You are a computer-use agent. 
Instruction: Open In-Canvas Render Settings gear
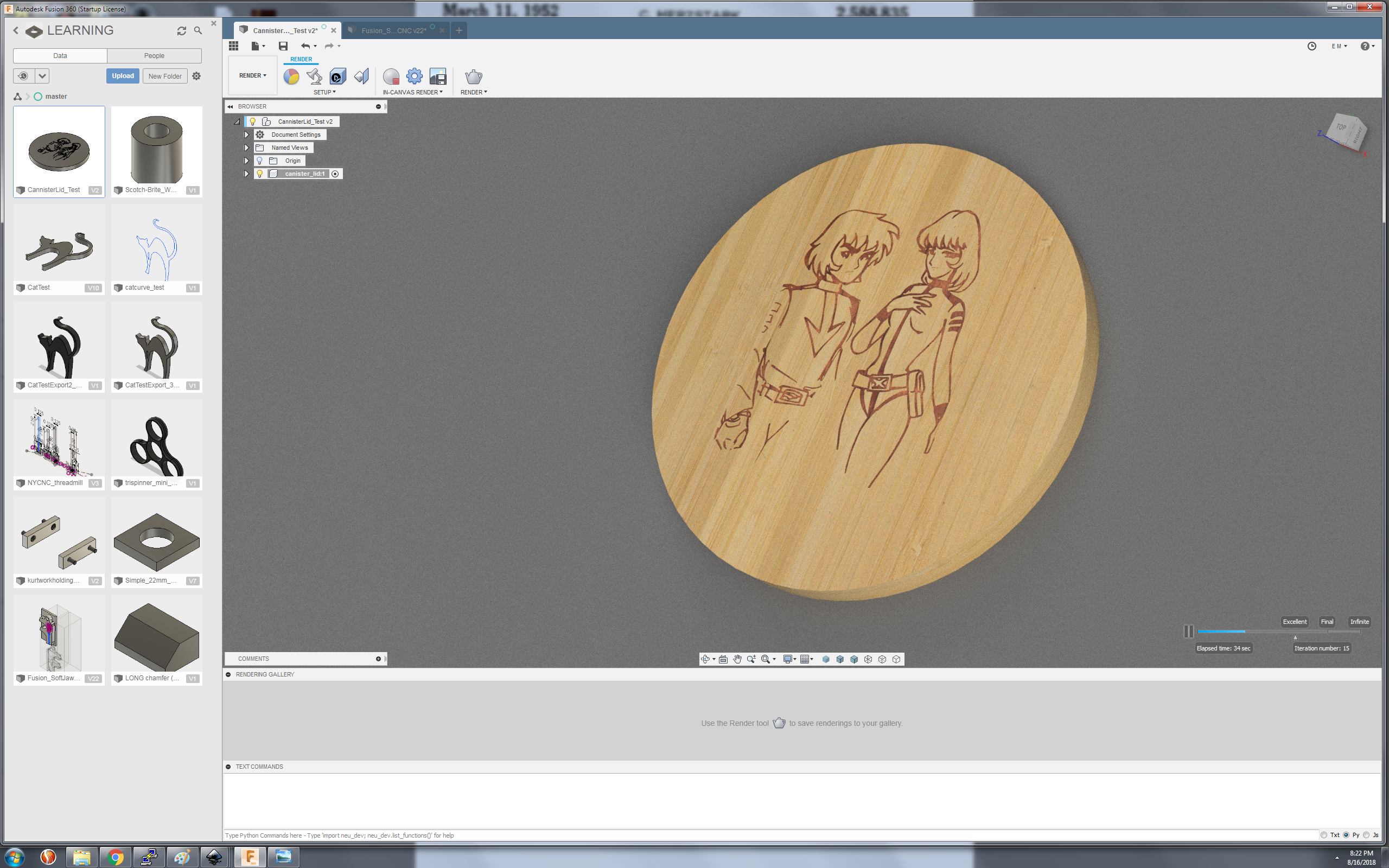414,76
